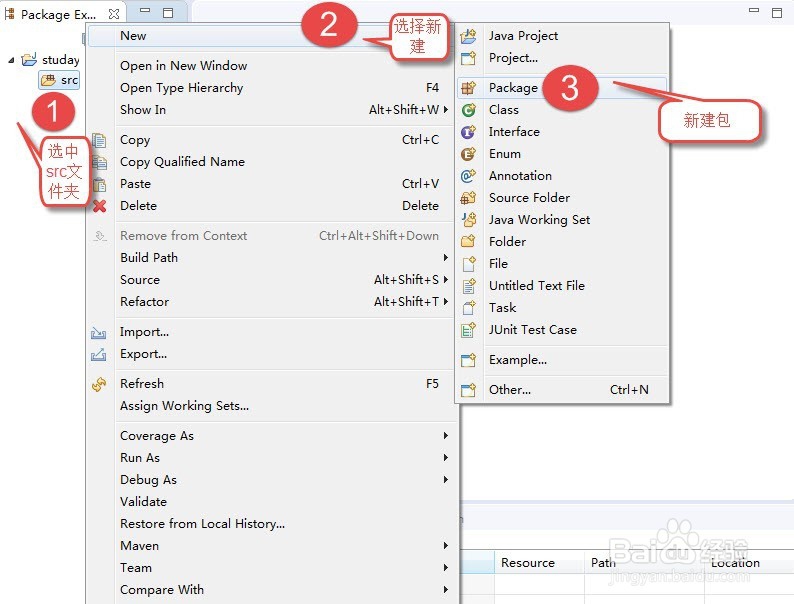This screenshot has width=794, height=604.
Task: Expand the Source submenu arrow
Action: click(x=446, y=279)
